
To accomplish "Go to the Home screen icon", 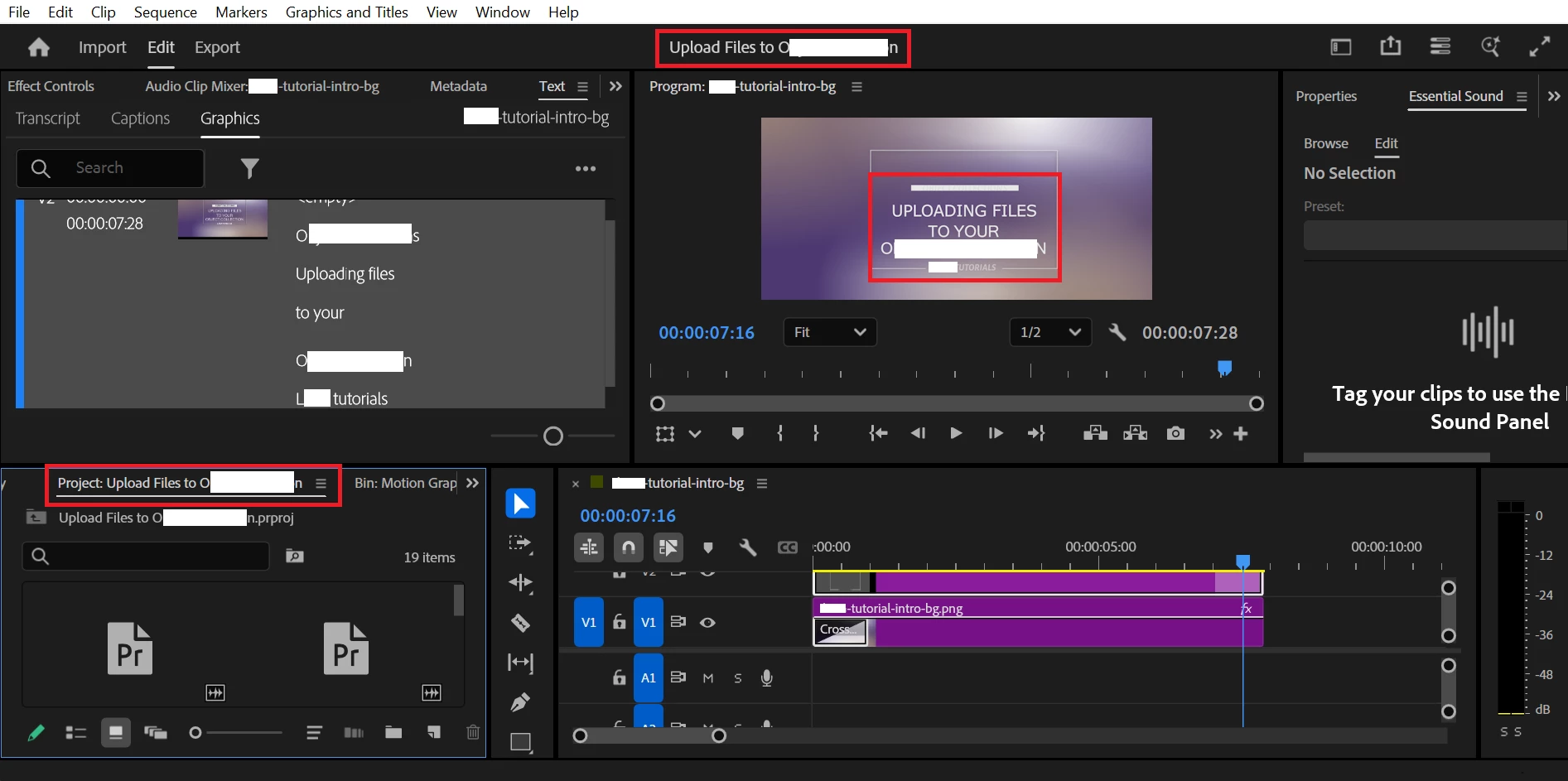I will pos(39,47).
